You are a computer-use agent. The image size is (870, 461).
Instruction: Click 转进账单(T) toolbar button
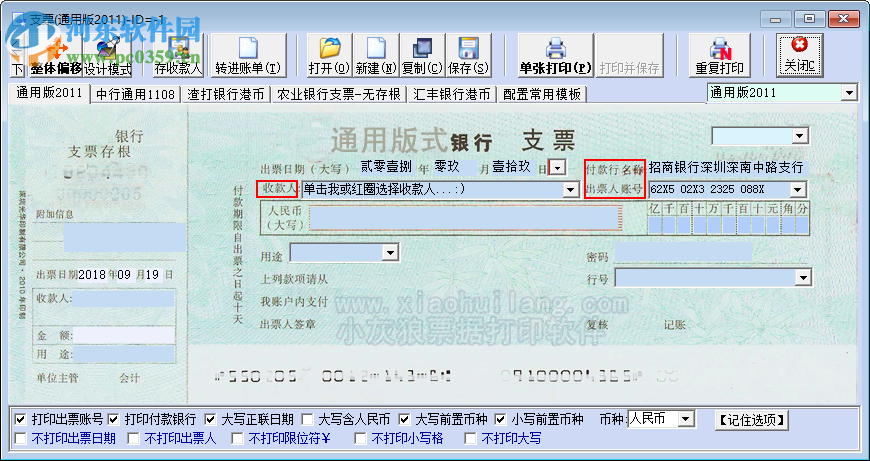pos(248,55)
